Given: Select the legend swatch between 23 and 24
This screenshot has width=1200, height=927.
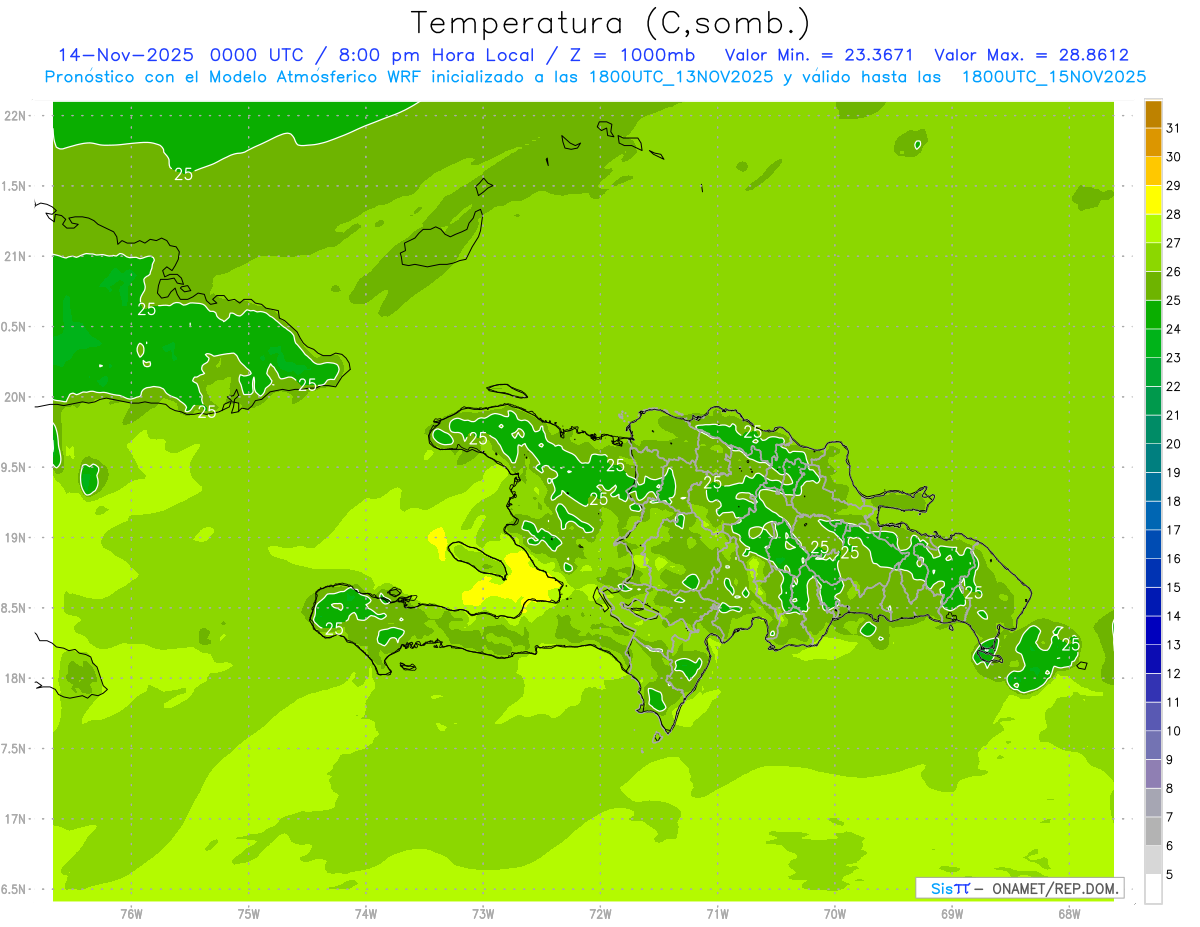Looking at the screenshot, I should point(1153,344).
